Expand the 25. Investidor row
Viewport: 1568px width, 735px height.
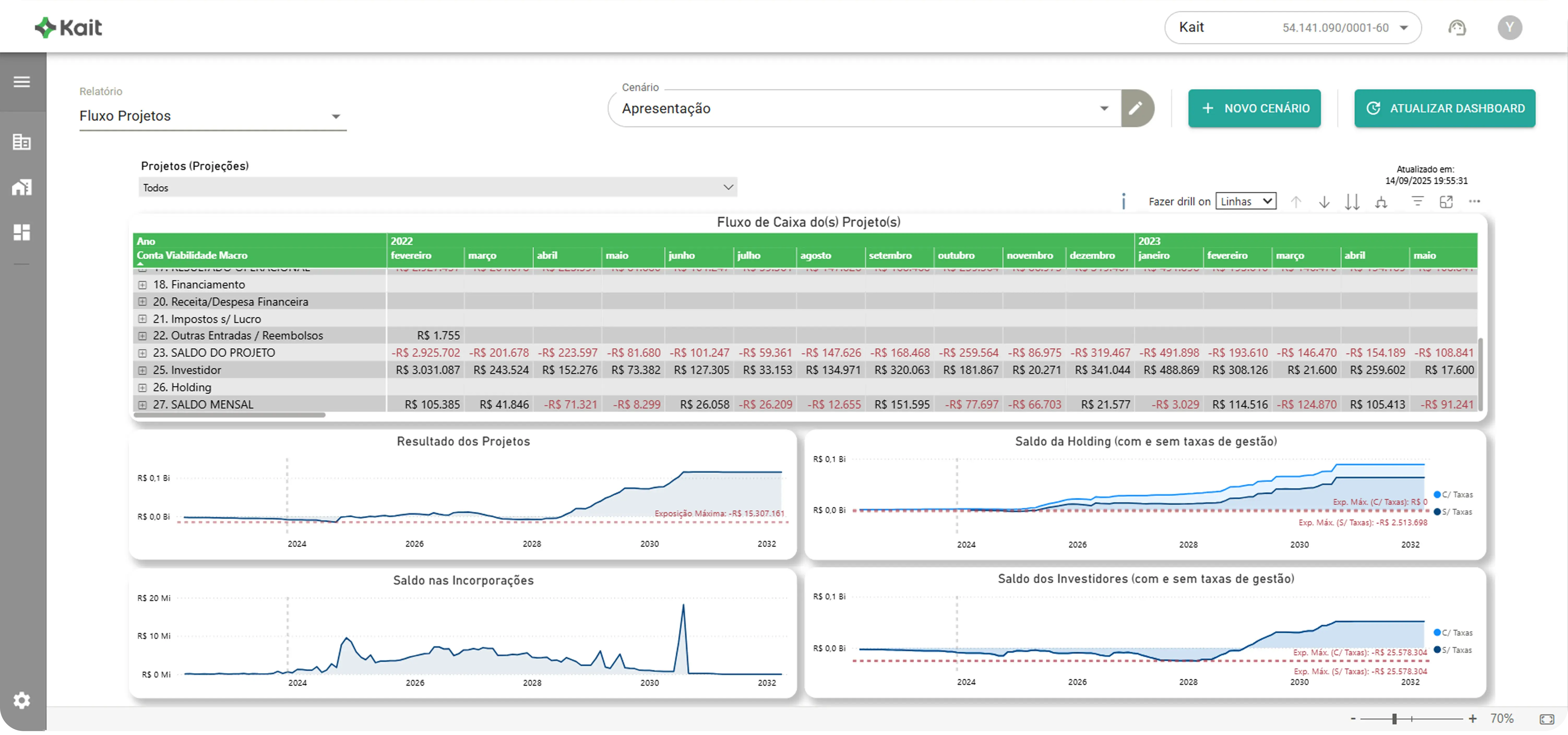coord(142,370)
